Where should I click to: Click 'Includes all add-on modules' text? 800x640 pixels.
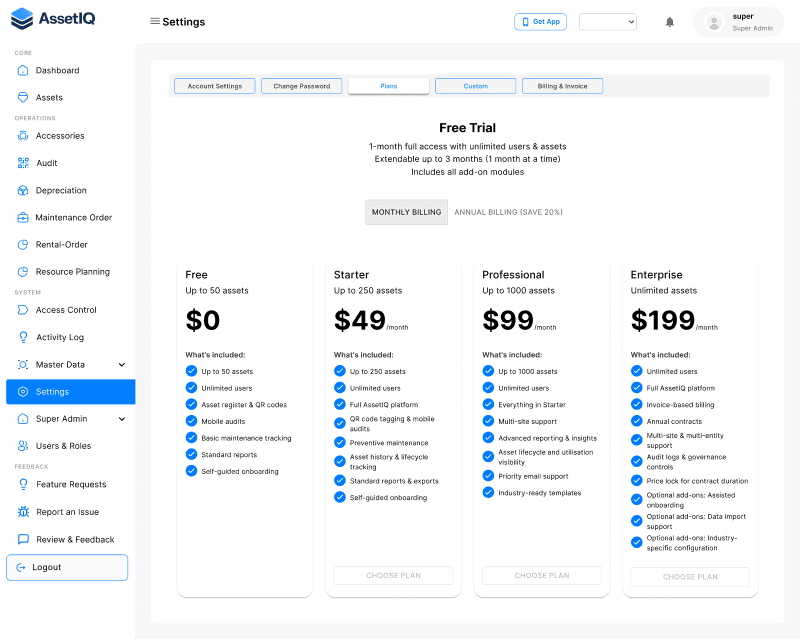(x=467, y=172)
